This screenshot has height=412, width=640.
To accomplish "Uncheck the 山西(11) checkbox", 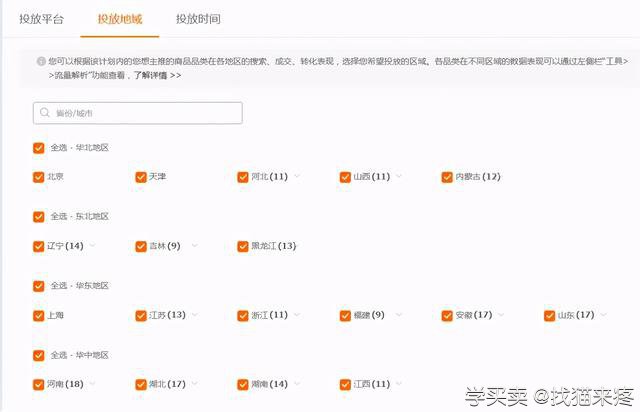I will (345, 177).
